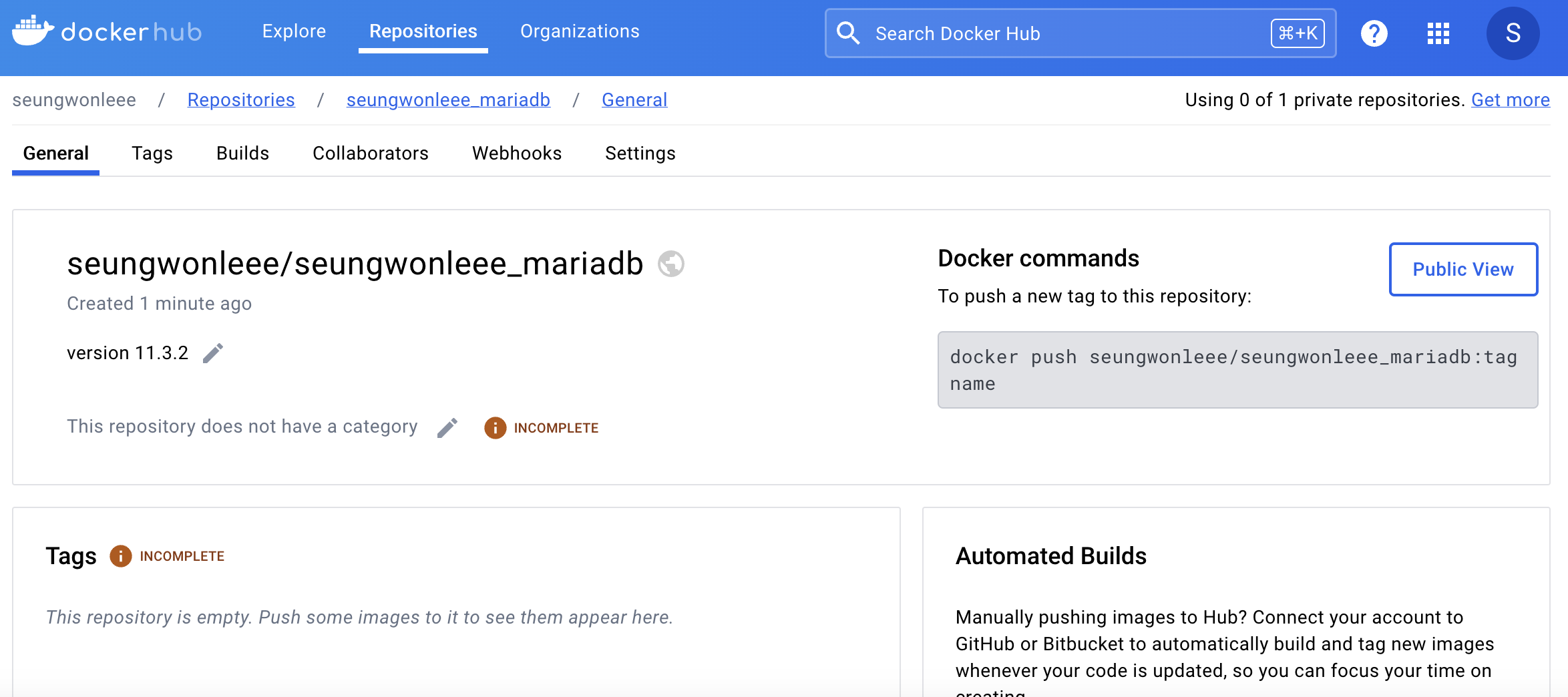Click the INCOMPLETE label beside category
The height and width of the screenshot is (697, 1568).
coord(556,428)
